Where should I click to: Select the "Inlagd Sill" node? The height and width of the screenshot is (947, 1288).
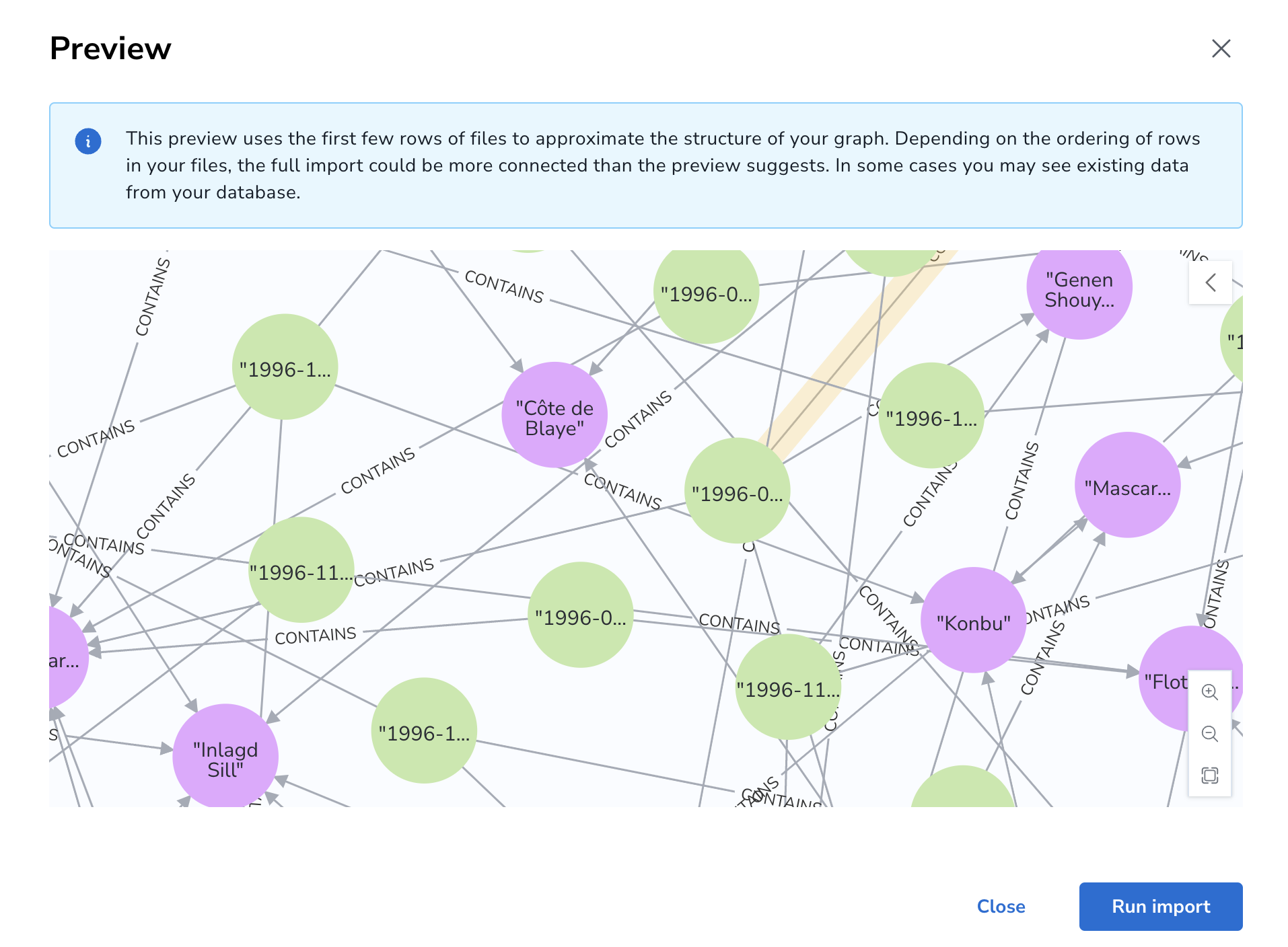pyautogui.click(x=225, y=756)
